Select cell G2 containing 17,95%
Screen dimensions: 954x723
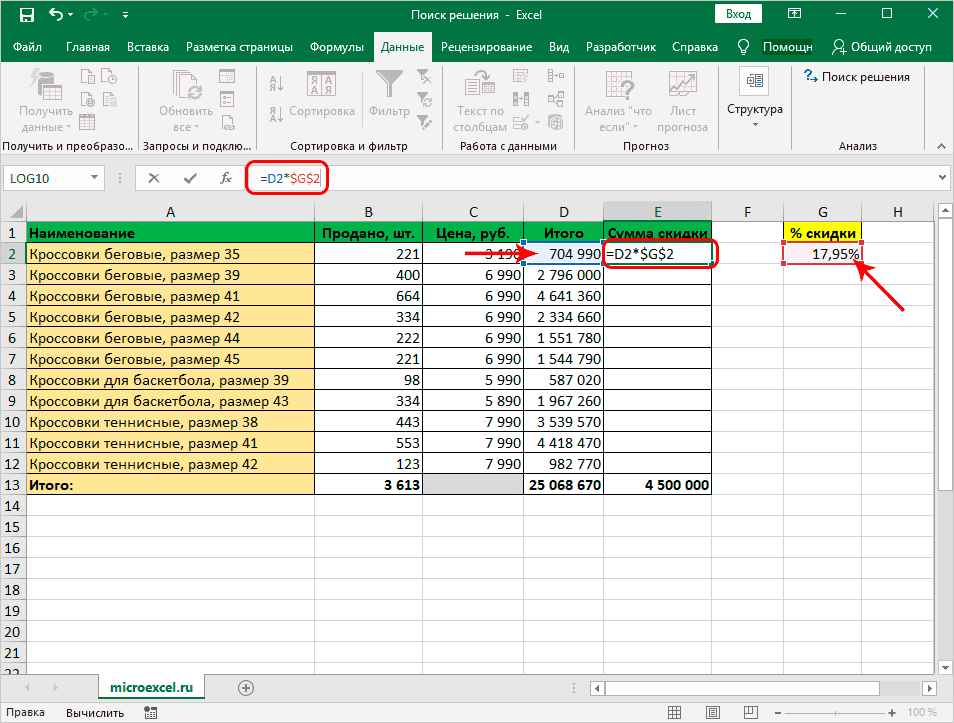click(x=822, y=255)
